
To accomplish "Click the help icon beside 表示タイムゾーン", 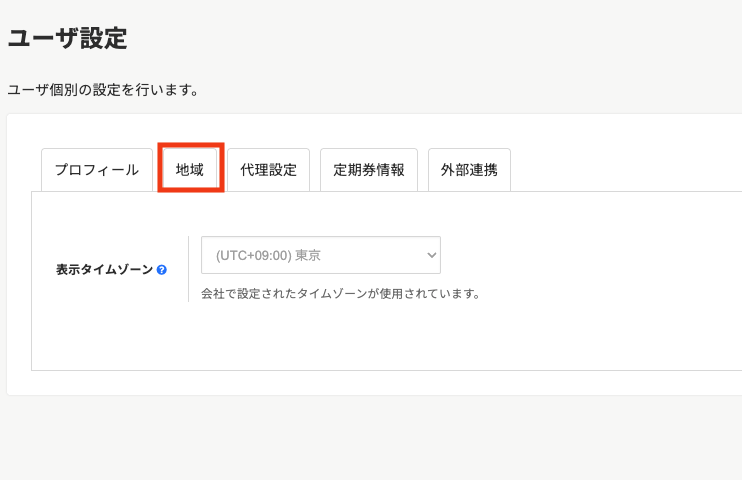I will coord(162,270).
